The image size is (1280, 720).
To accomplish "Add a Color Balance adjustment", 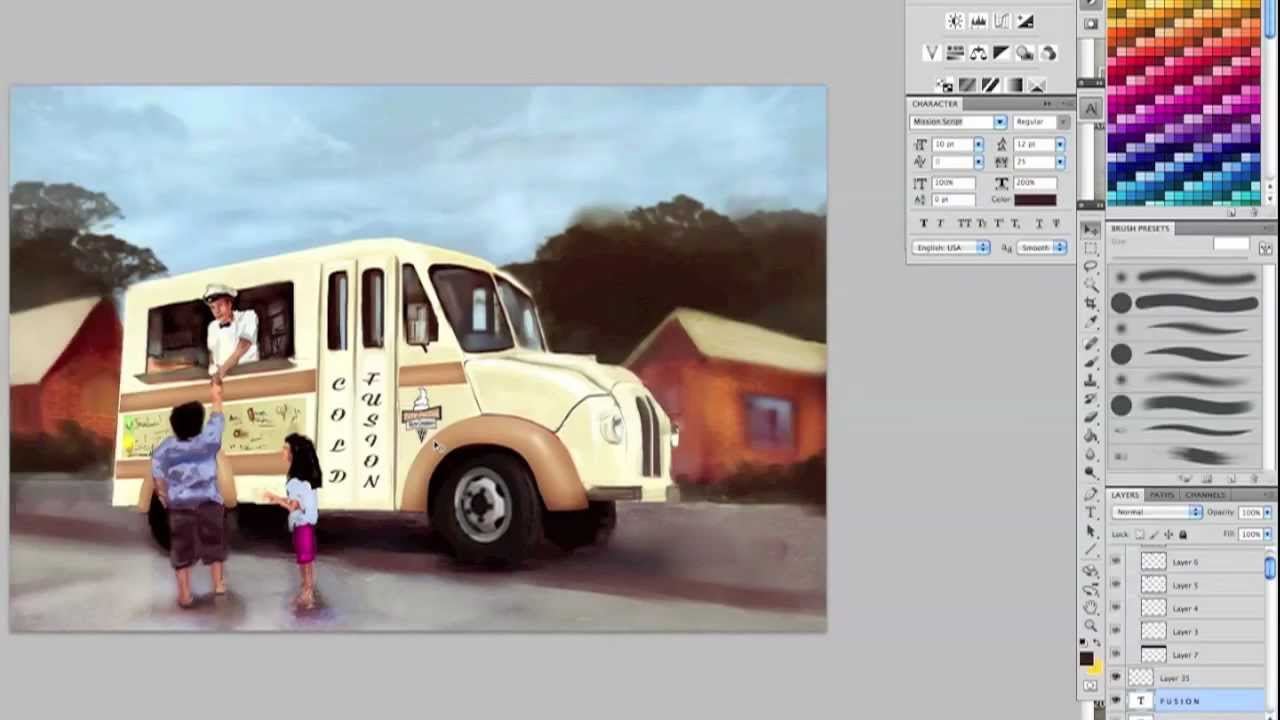I will pyautogui.click(x=978, y=53).
